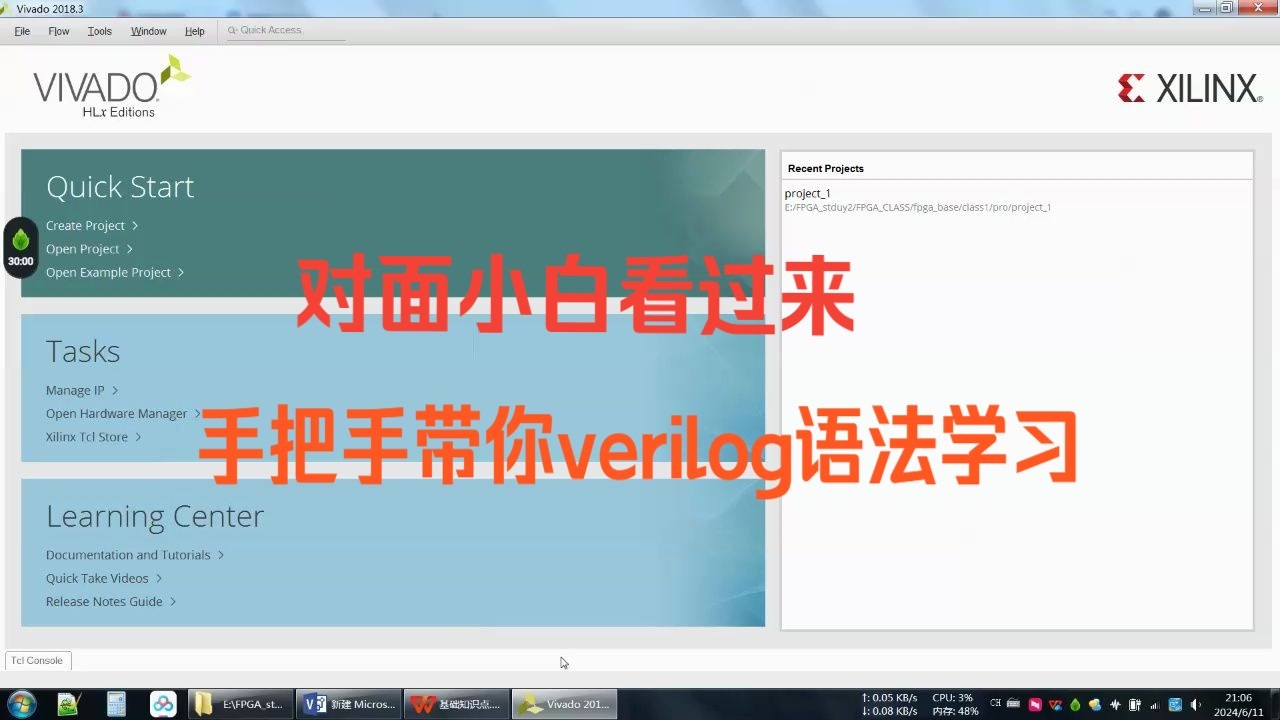Open Xilinx Tcl Store link

click(93, 437)
